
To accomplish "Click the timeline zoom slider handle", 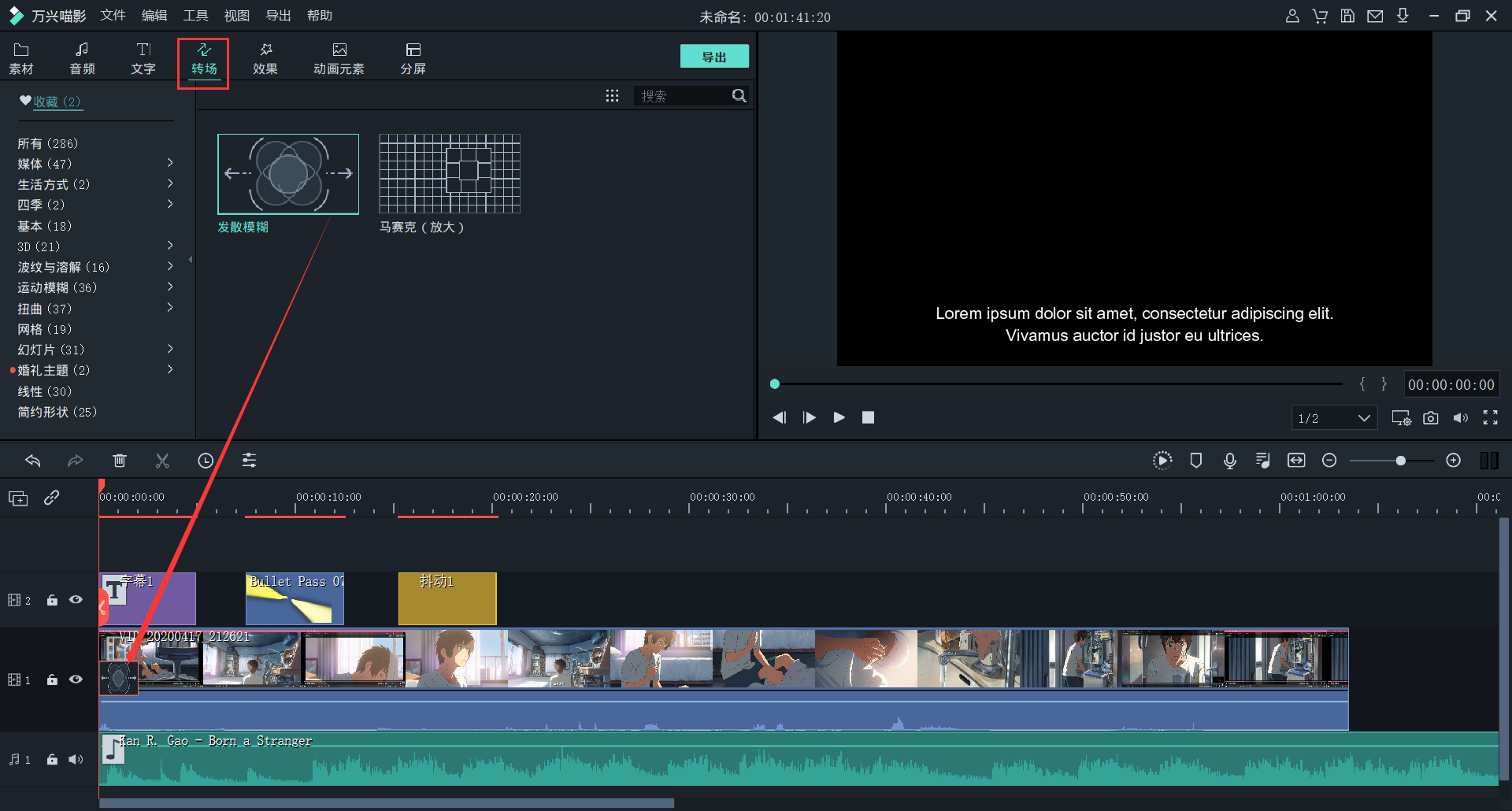I will click(1400, 461).
